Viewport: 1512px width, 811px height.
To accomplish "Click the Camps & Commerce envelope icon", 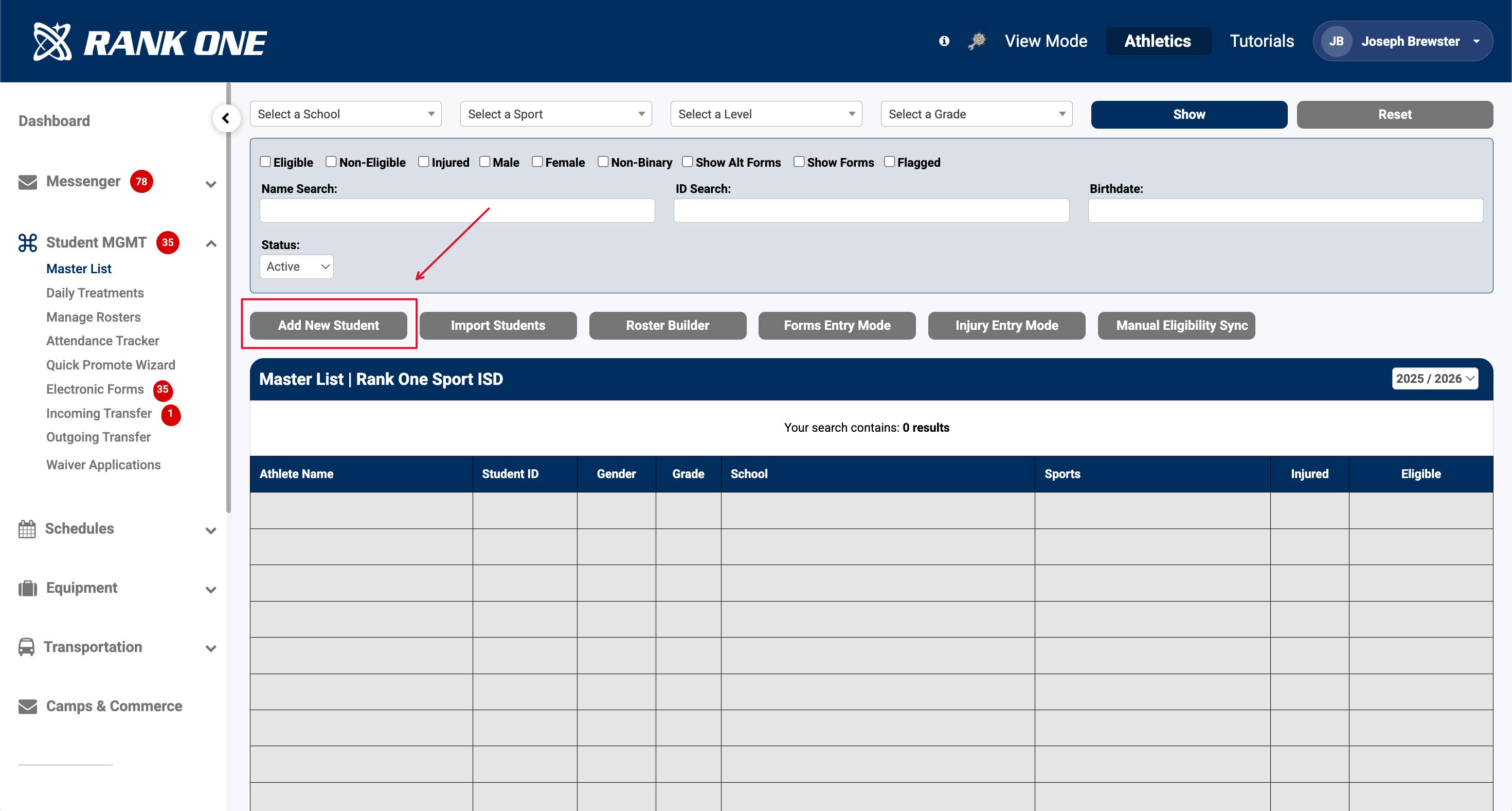I will pos(28,707).
